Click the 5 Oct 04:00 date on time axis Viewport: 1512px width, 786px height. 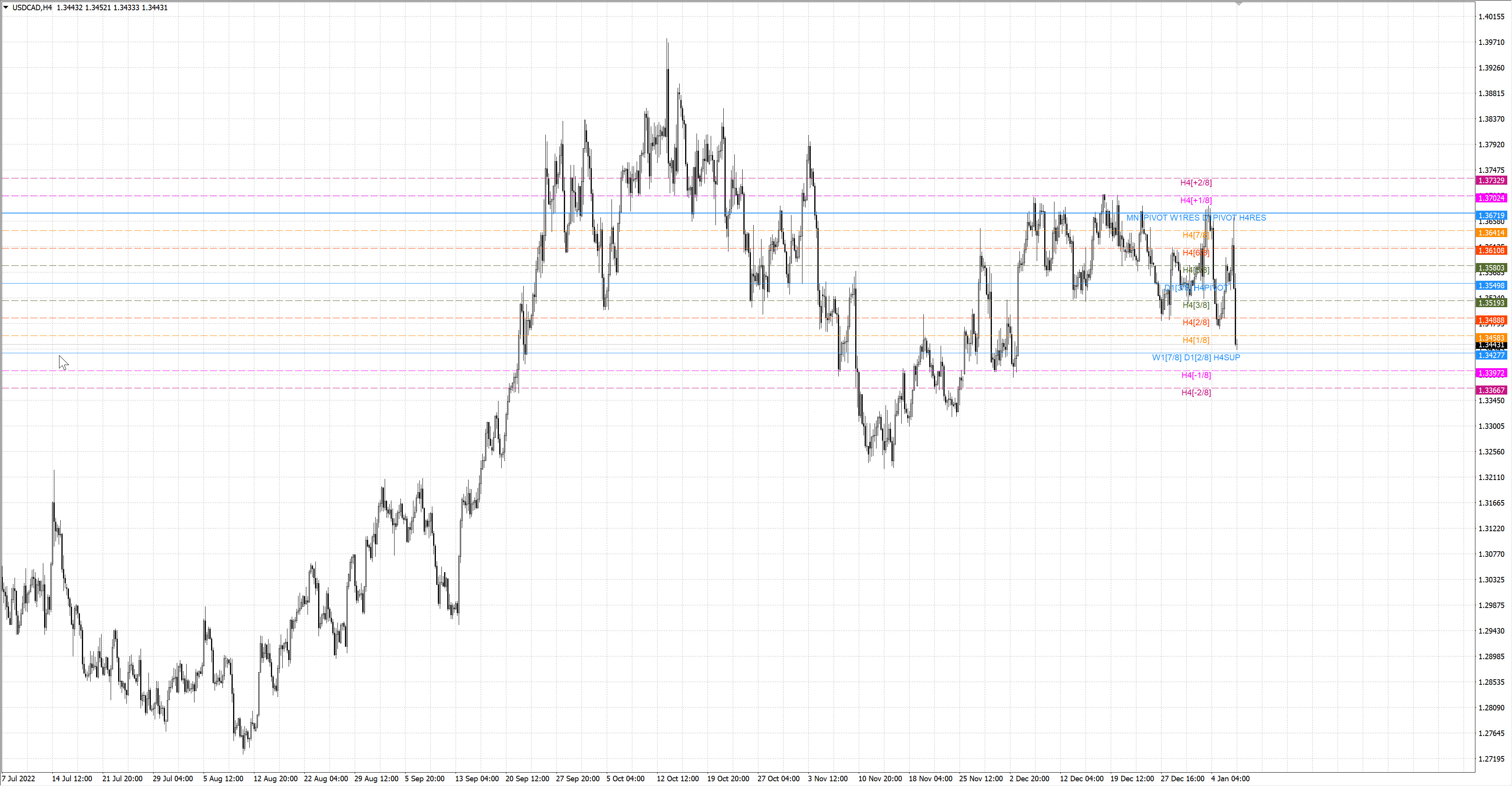[x=625, y=779]
